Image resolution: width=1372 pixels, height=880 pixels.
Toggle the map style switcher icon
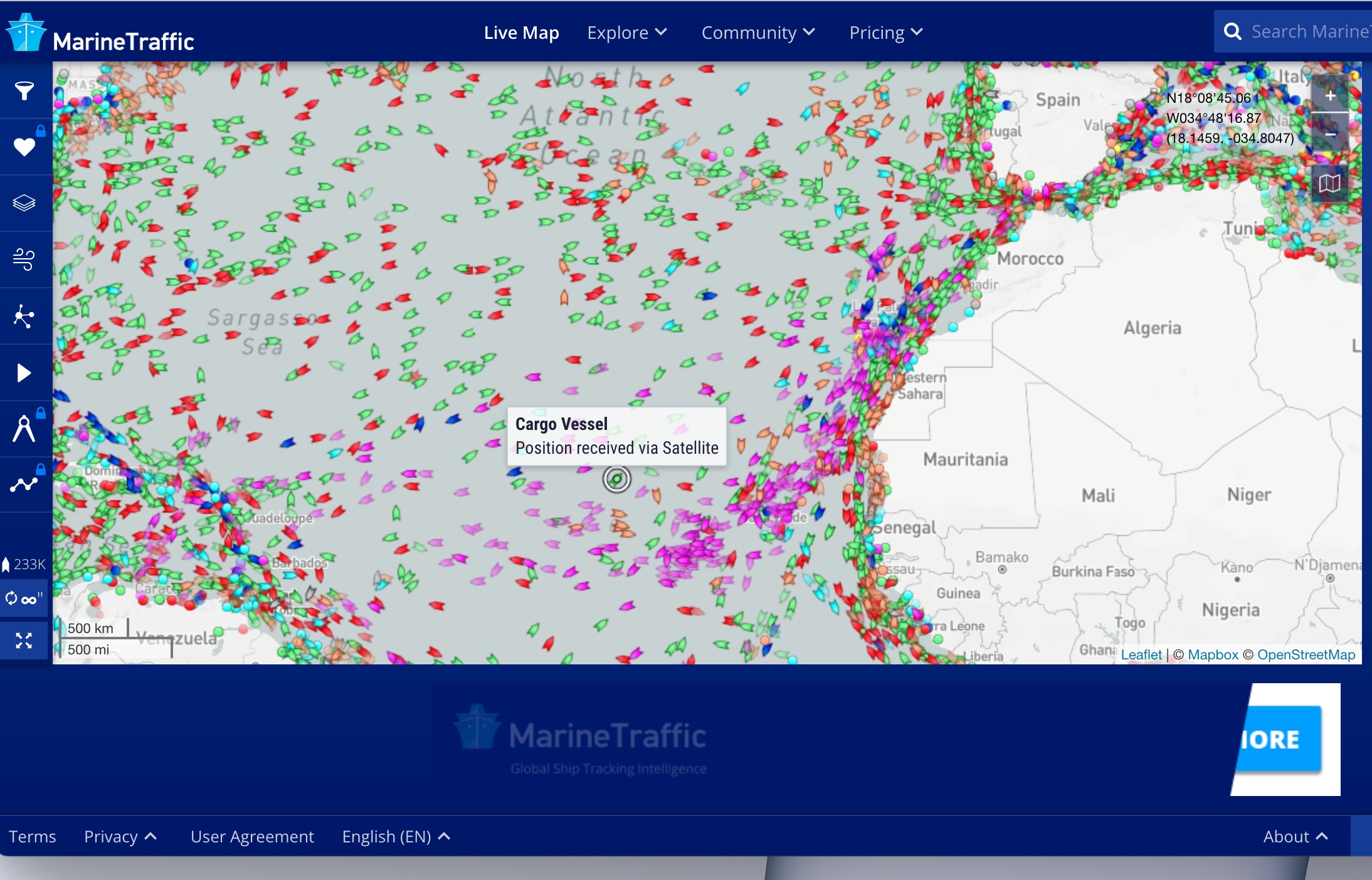(1329, 184)
